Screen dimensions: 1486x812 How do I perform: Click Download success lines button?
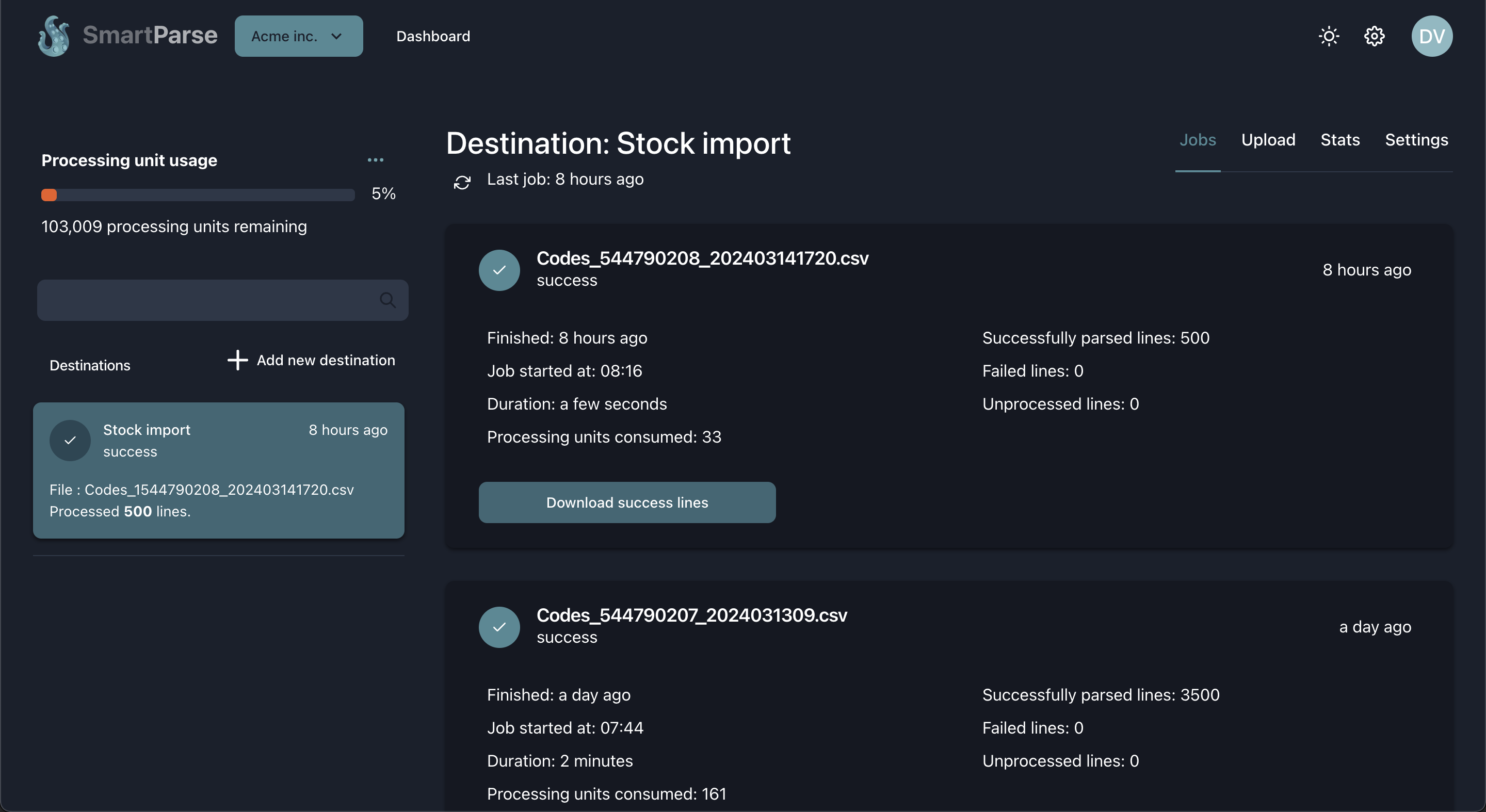(626, 502)
